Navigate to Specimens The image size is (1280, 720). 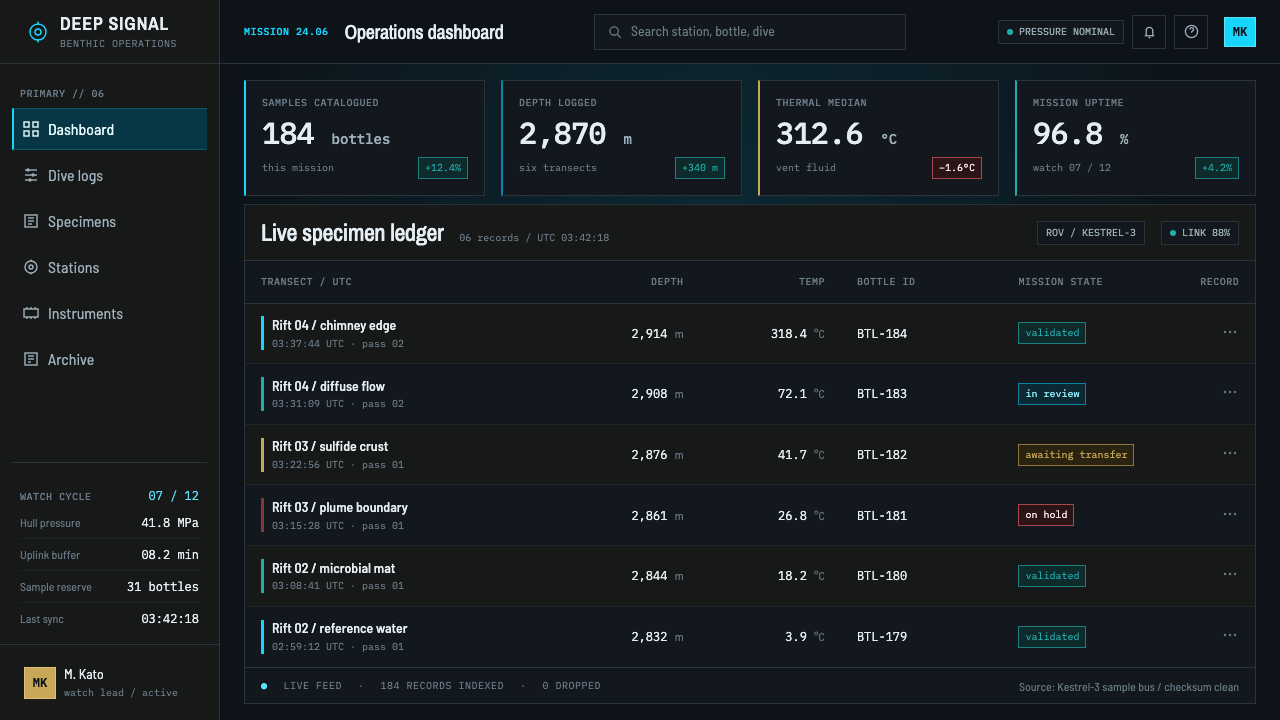[110, 221]
